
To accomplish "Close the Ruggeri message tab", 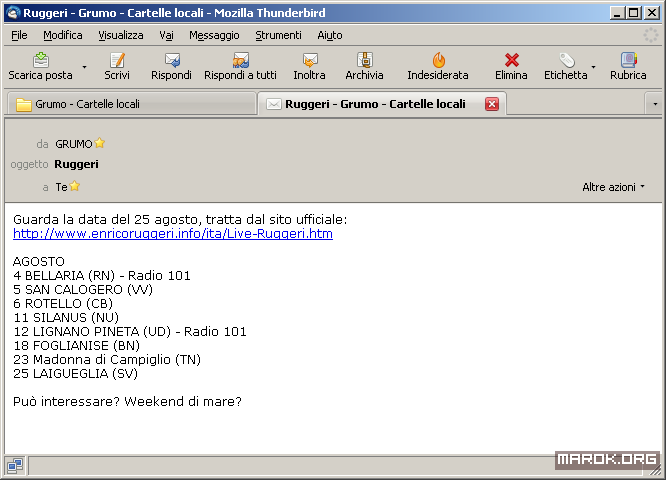I will coord(491,104).
